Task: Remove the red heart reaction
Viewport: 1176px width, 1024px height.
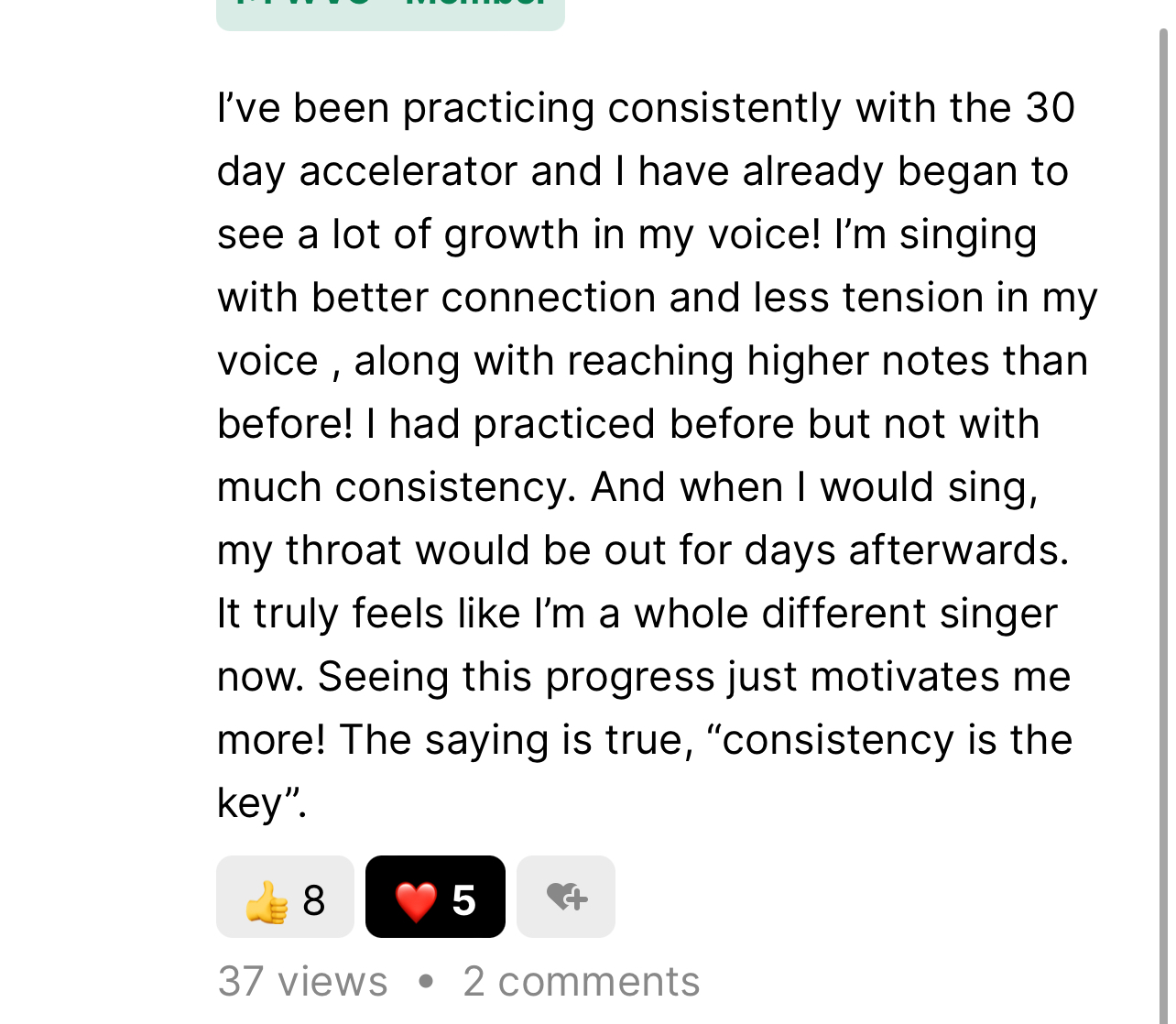Action: pos(435,897)
